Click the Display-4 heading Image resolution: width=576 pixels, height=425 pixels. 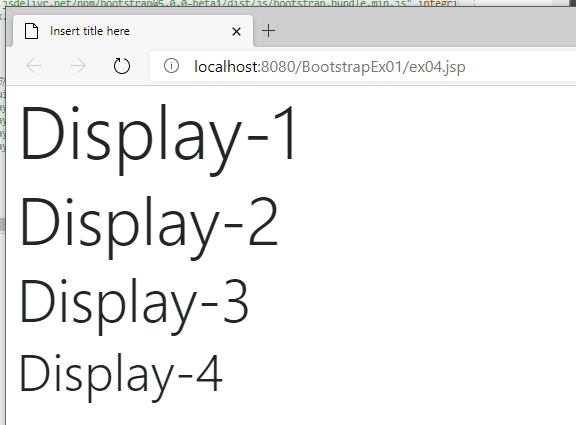[x=121, y=377]
